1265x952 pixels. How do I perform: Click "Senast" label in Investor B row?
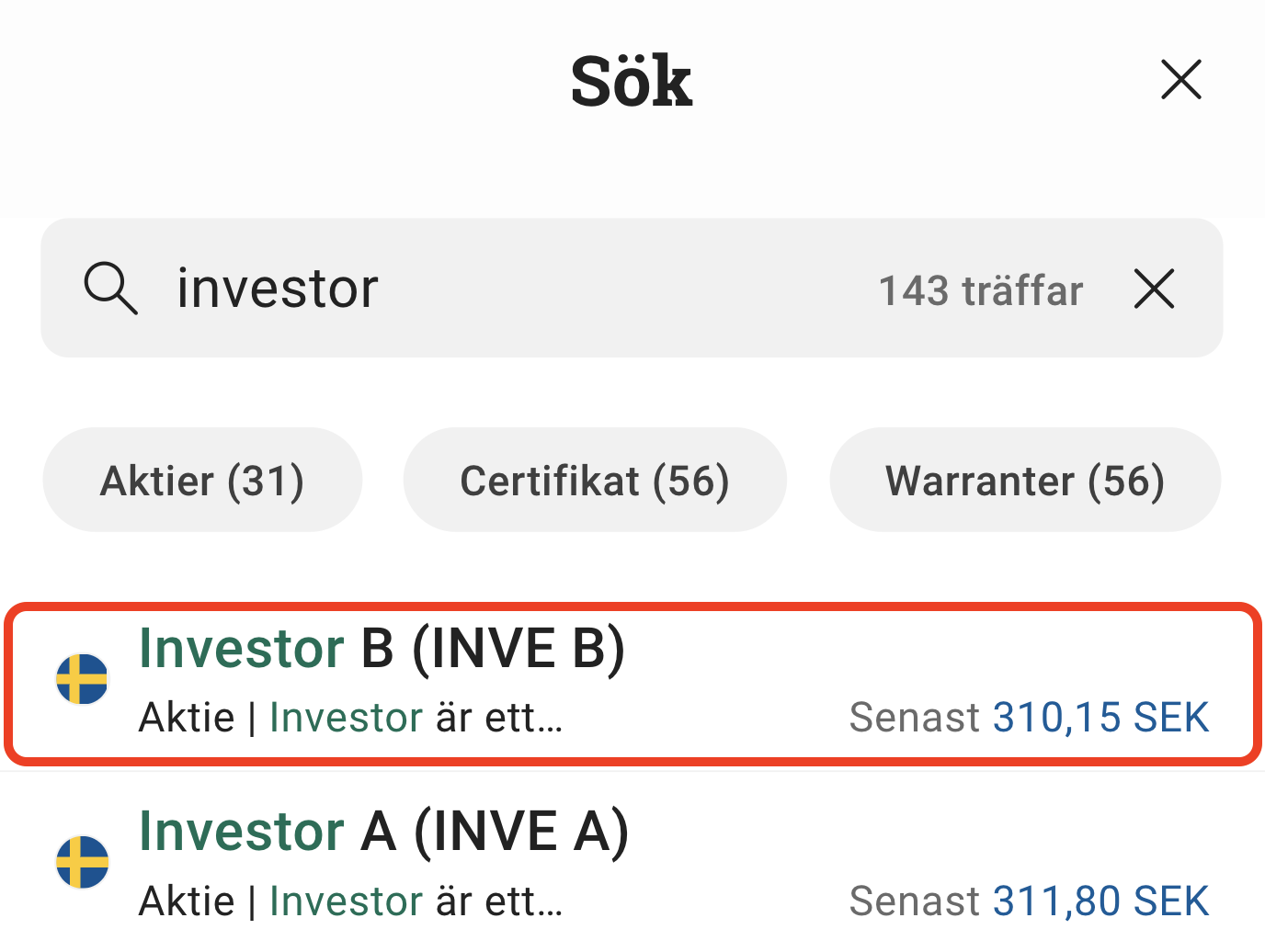pyautogui.click(x=915, y=718)
